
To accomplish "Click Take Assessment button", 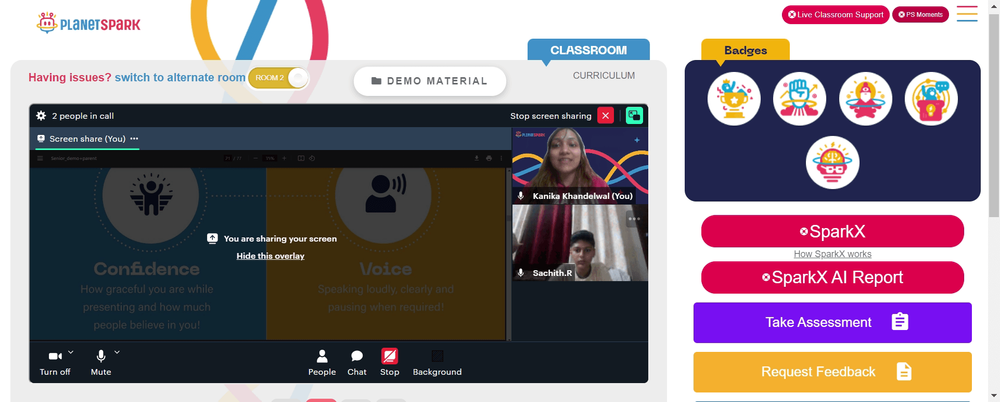I will click(832, 322).
